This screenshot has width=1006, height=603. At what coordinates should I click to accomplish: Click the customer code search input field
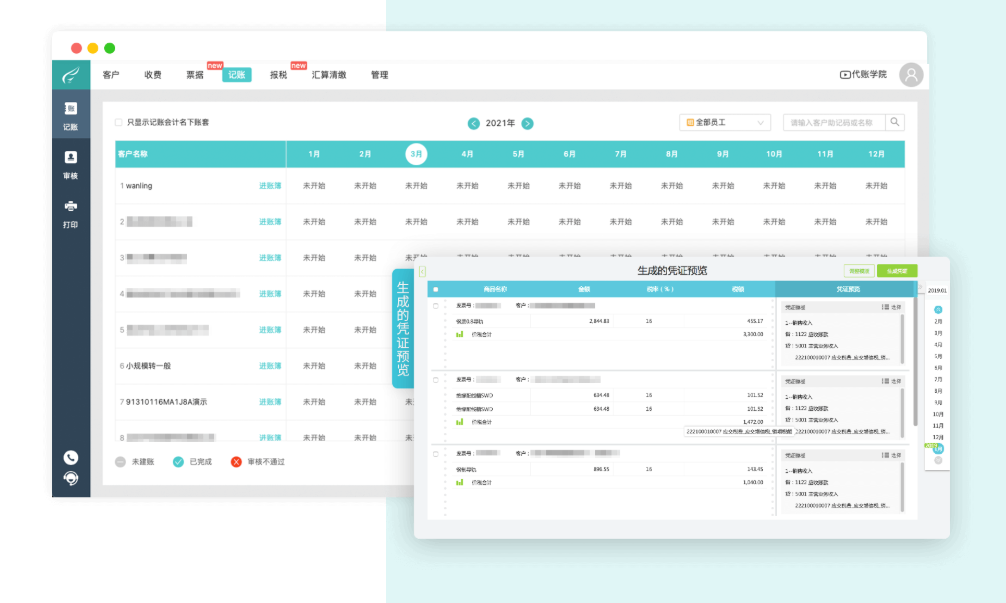(x=833, y=122)
